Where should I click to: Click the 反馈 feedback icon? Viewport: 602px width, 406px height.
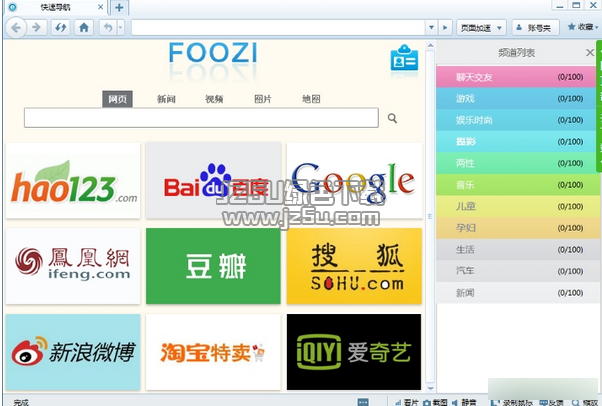coord(551,402)
